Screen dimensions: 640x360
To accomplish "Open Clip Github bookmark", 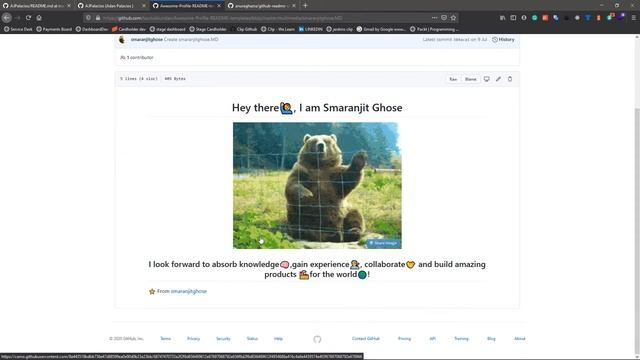I will 244,29.
